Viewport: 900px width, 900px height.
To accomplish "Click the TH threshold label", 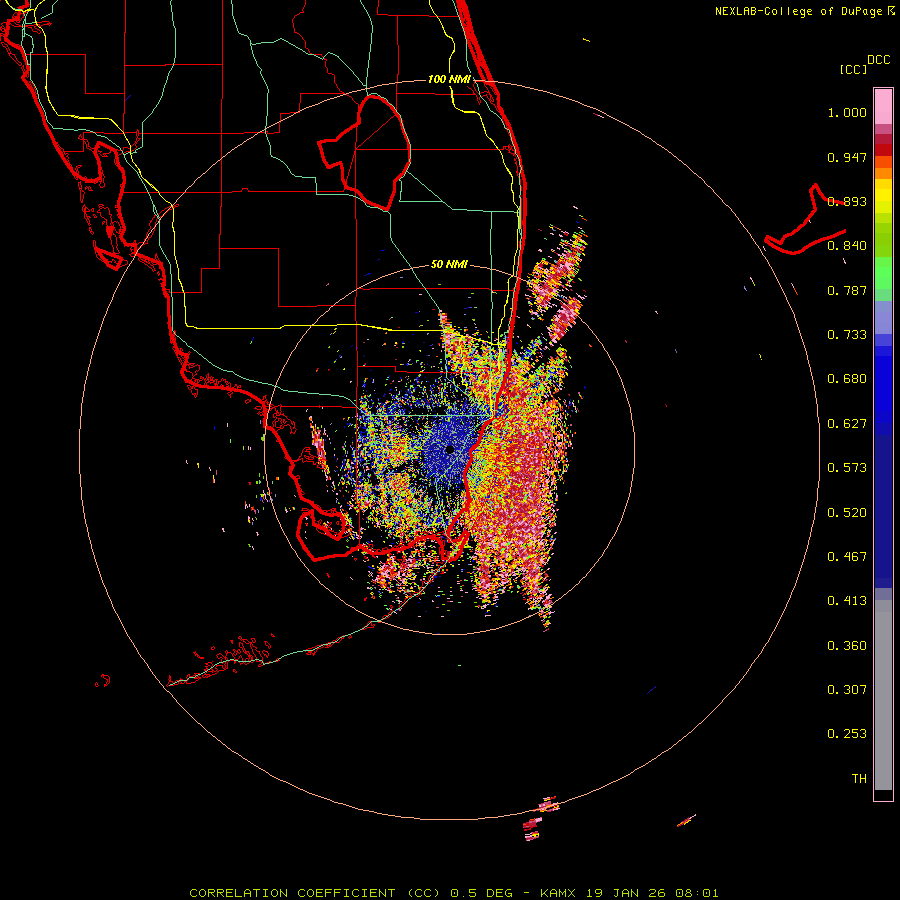I will 859,779.
